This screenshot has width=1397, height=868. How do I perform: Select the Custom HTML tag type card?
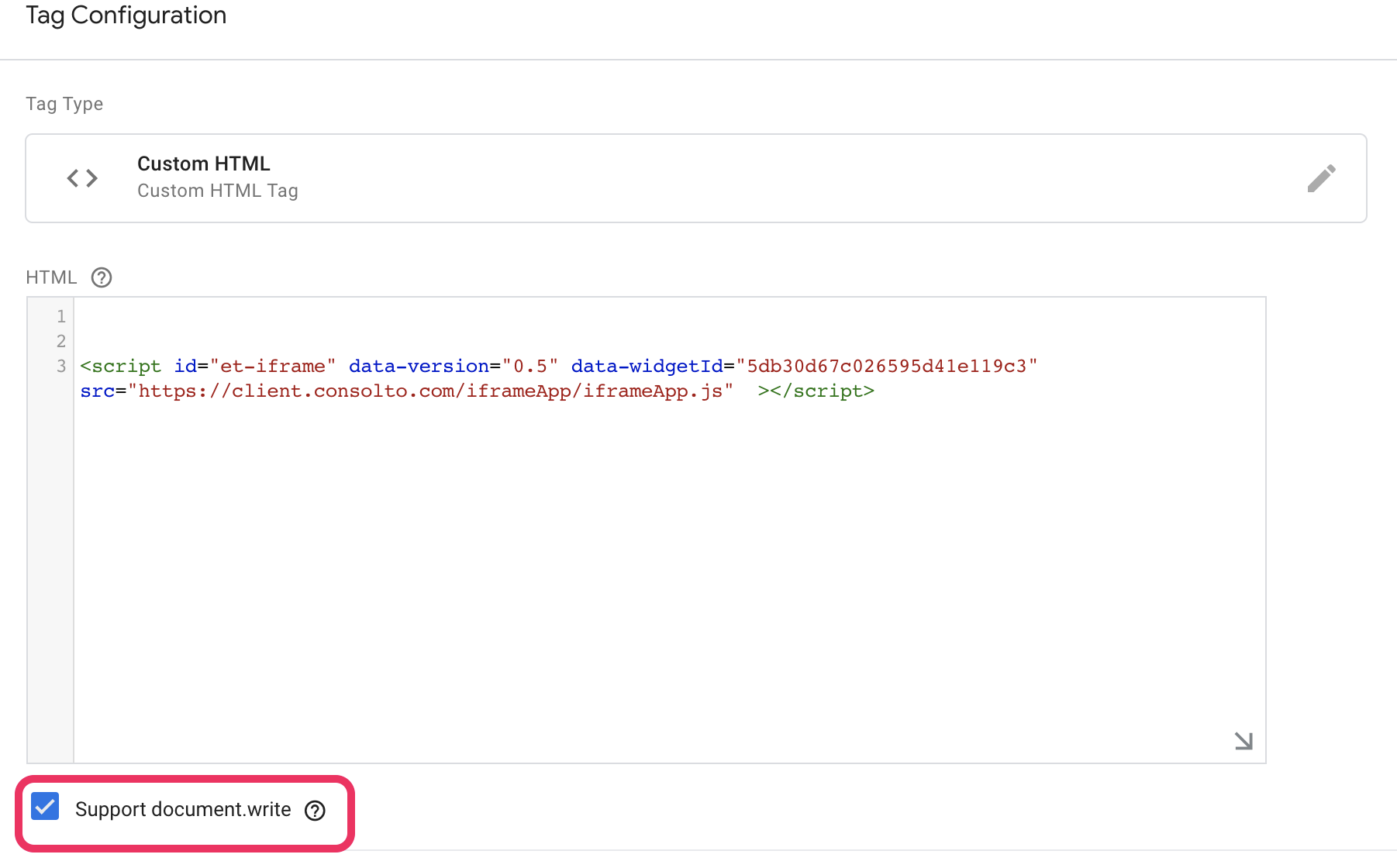(x=696, y=178)
